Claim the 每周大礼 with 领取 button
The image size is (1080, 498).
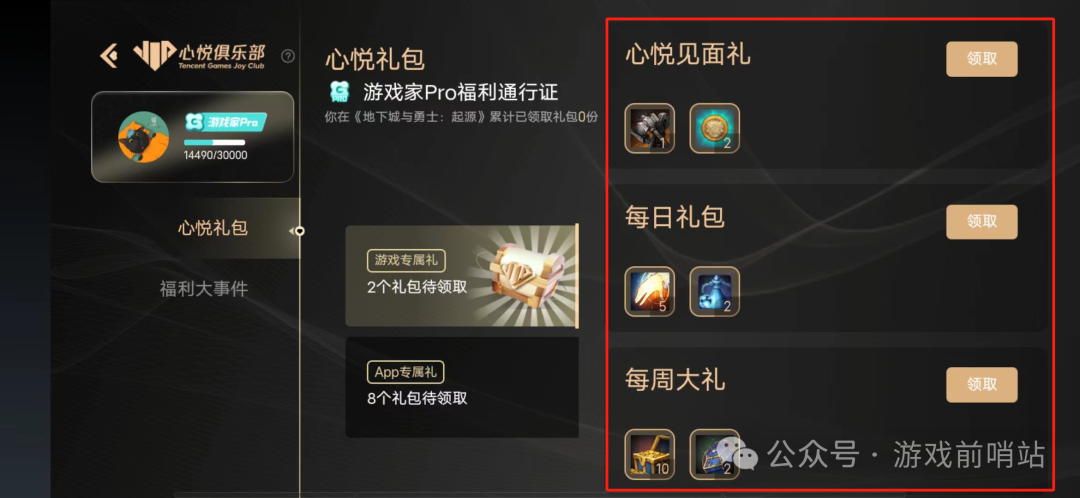pyautogui.click(x=982, y=384)
